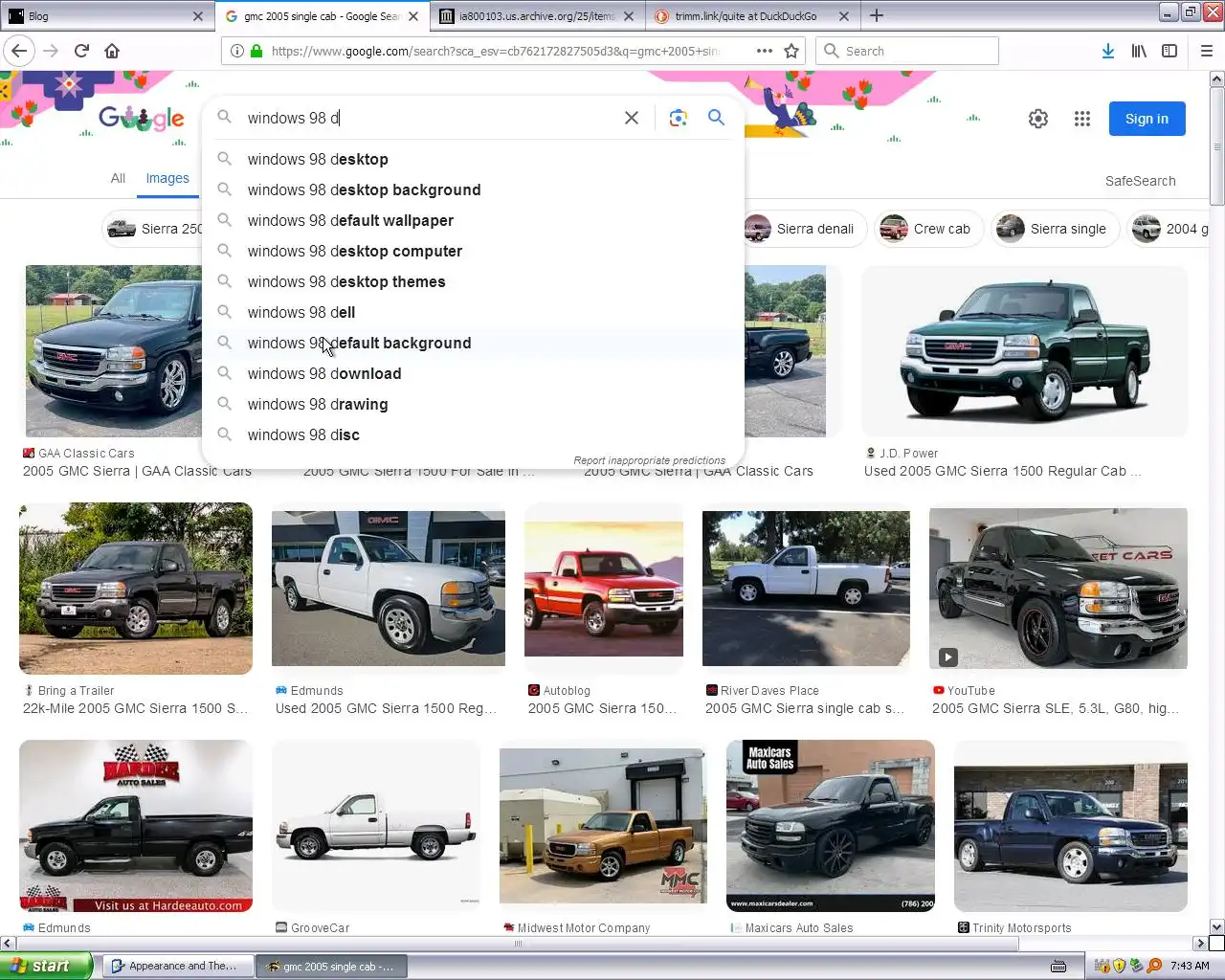Image resolution: width=1225 pixels, height=980 pixels.
Task: Open Google quick settings gear
Action: point(1038,119)
